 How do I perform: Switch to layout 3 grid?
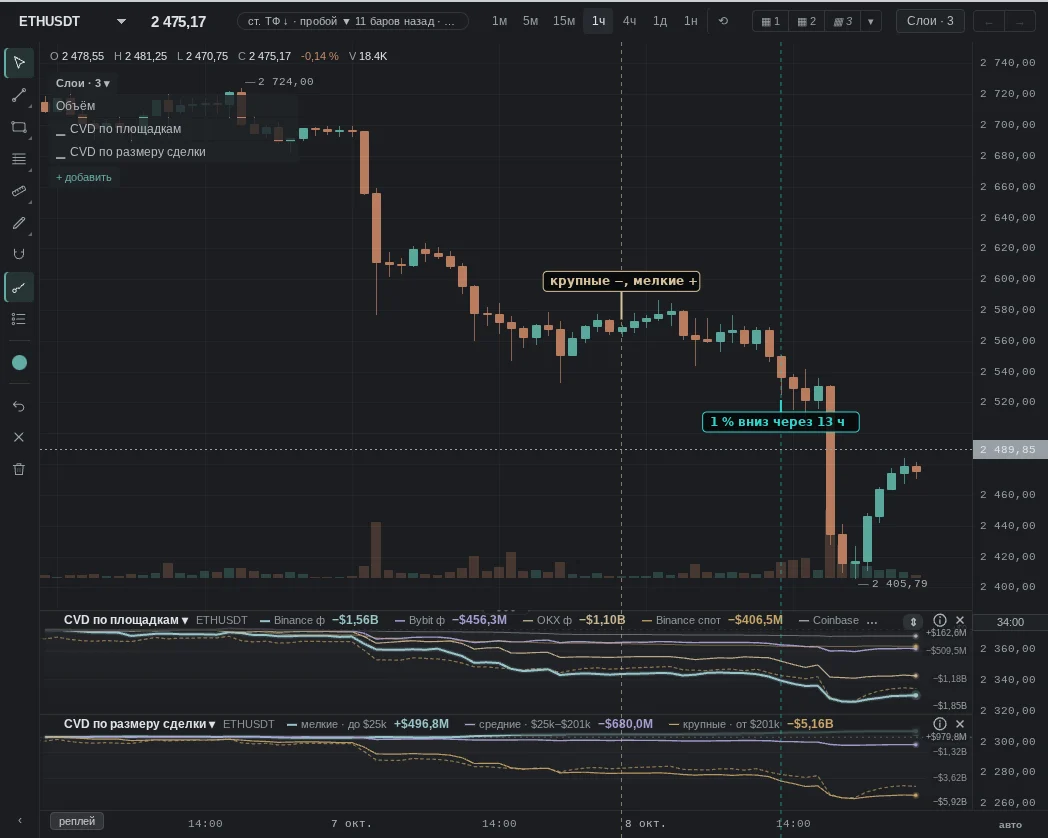[x=843, y=21]
